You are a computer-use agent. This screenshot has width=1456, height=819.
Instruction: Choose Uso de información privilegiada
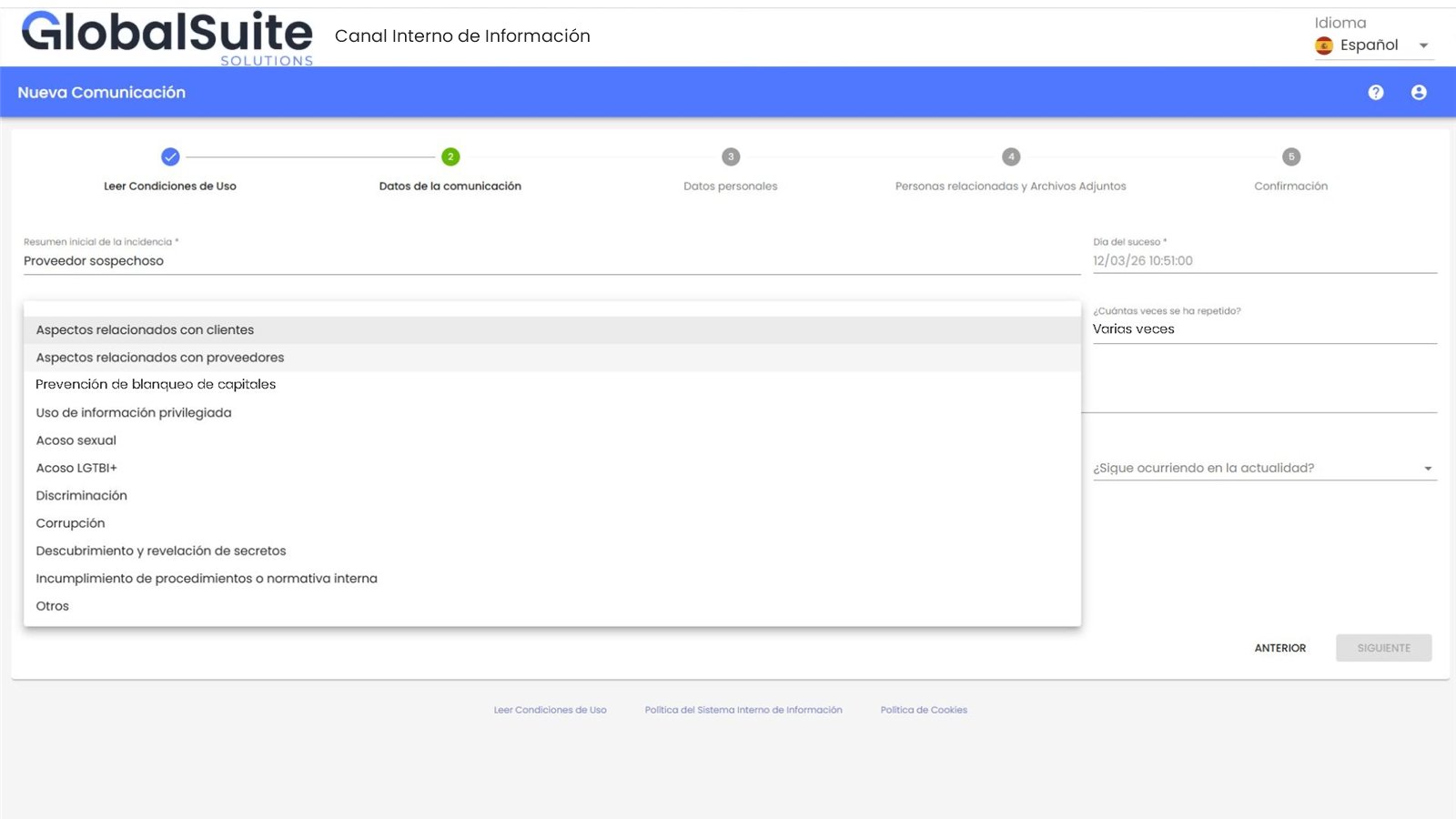552,412
